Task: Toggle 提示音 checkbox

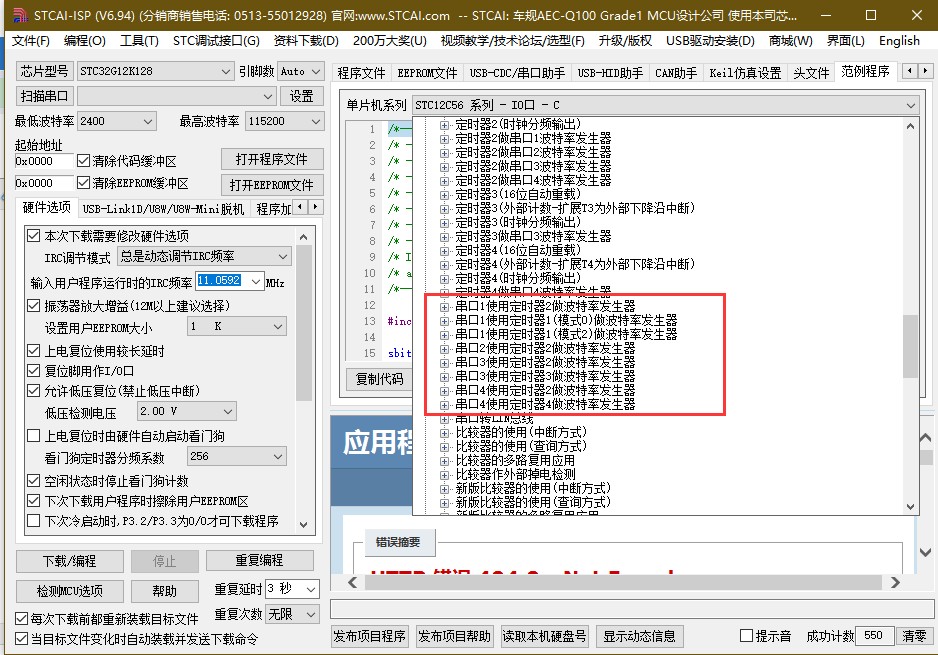Action: (x=746, y=636)
